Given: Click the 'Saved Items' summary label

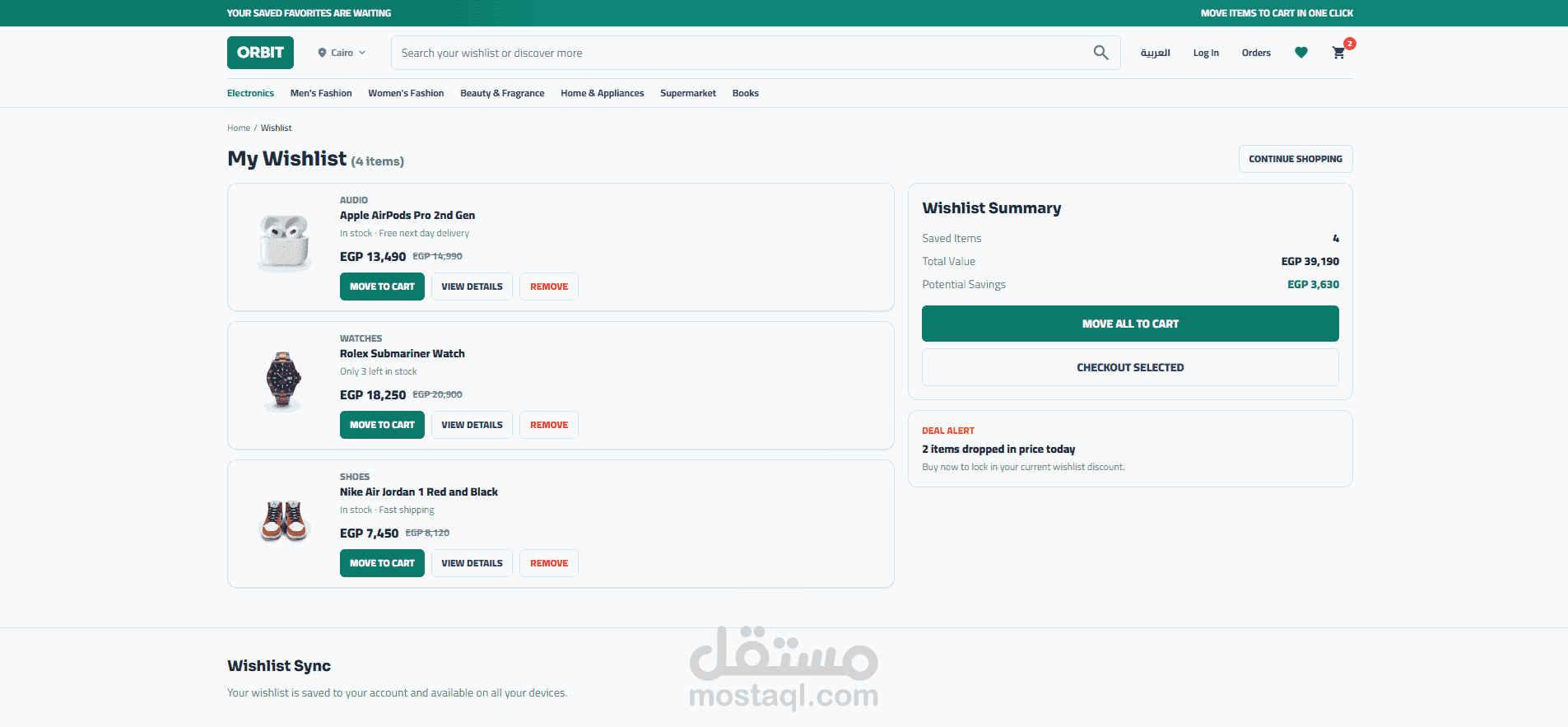Looking at the screenshot, I should (x=952, y=238).
